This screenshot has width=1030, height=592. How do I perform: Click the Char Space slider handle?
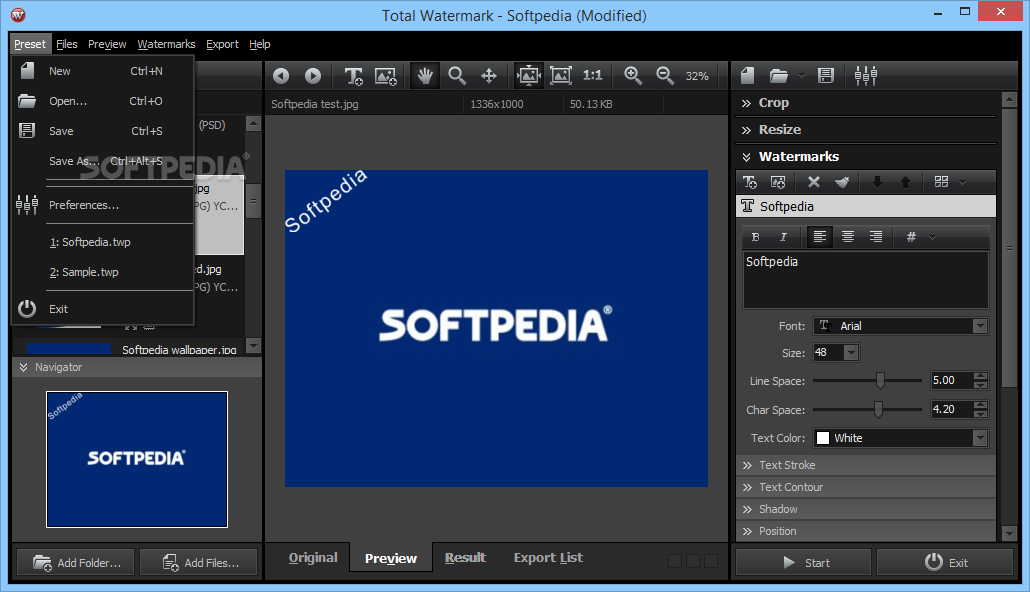tap(878, 409)
